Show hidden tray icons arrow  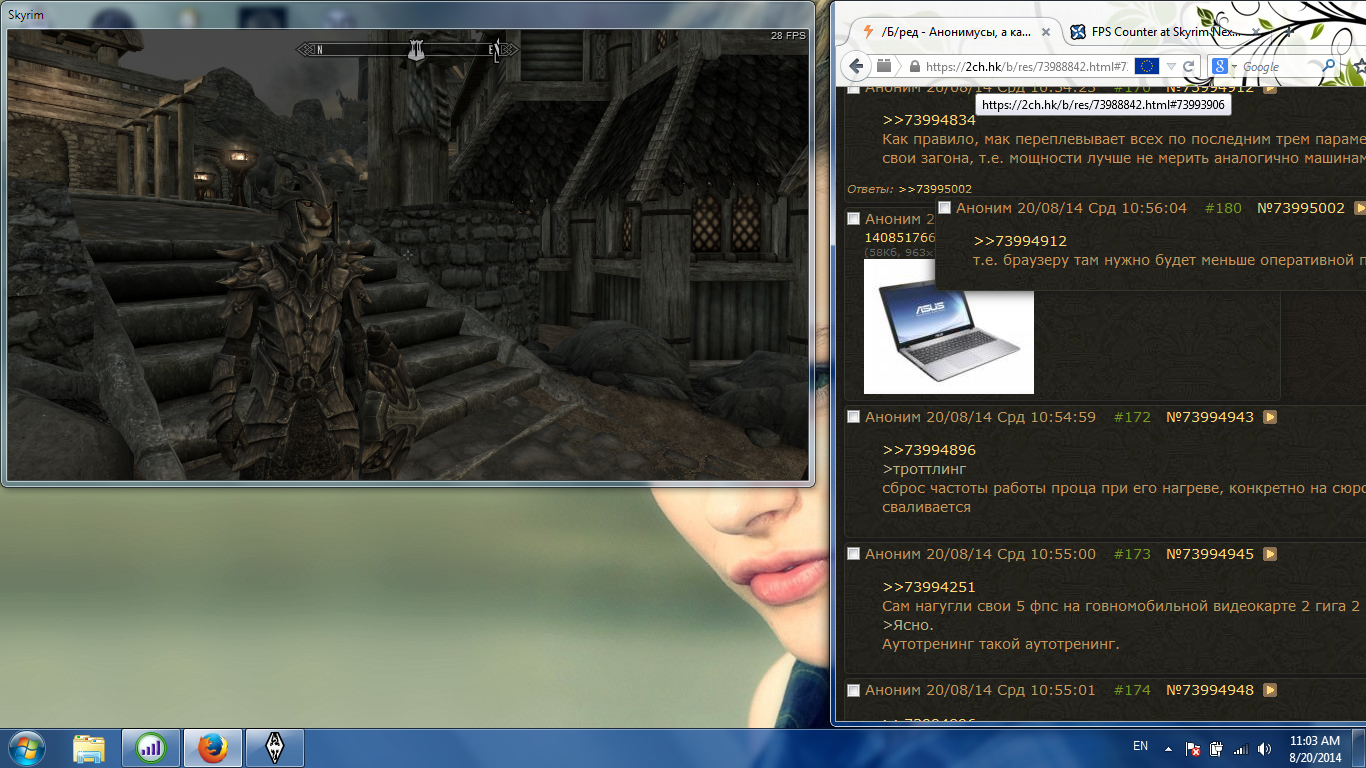[1168, 748]
